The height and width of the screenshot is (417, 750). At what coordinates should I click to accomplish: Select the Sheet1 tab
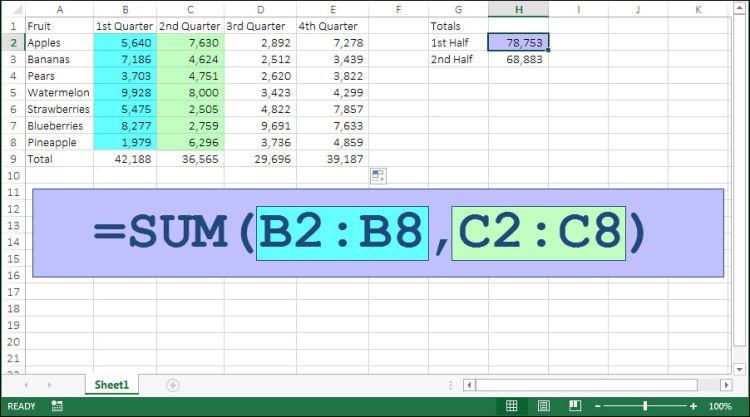pos(112,385)
